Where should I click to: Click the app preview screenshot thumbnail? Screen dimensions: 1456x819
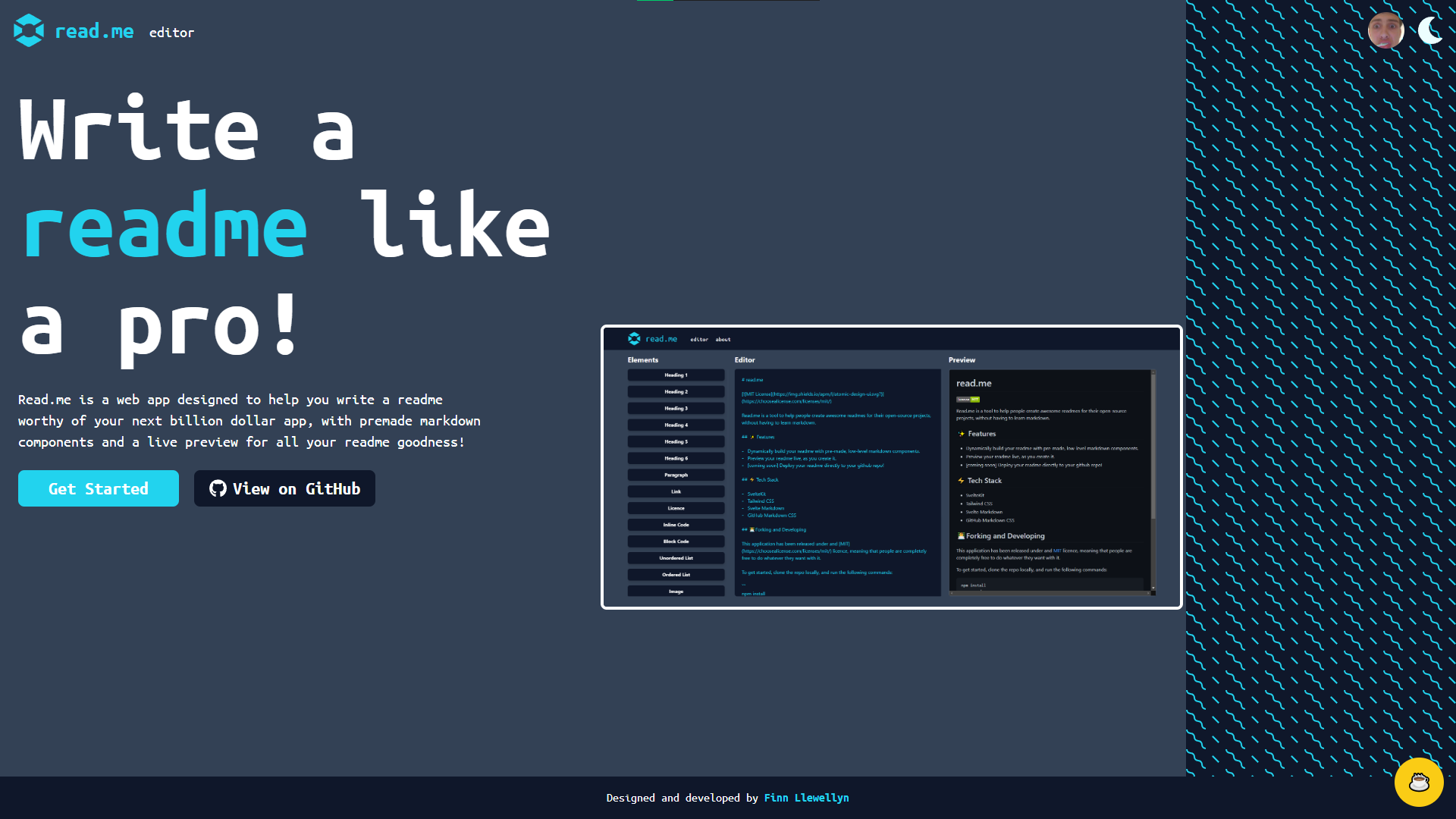point(891,467)
